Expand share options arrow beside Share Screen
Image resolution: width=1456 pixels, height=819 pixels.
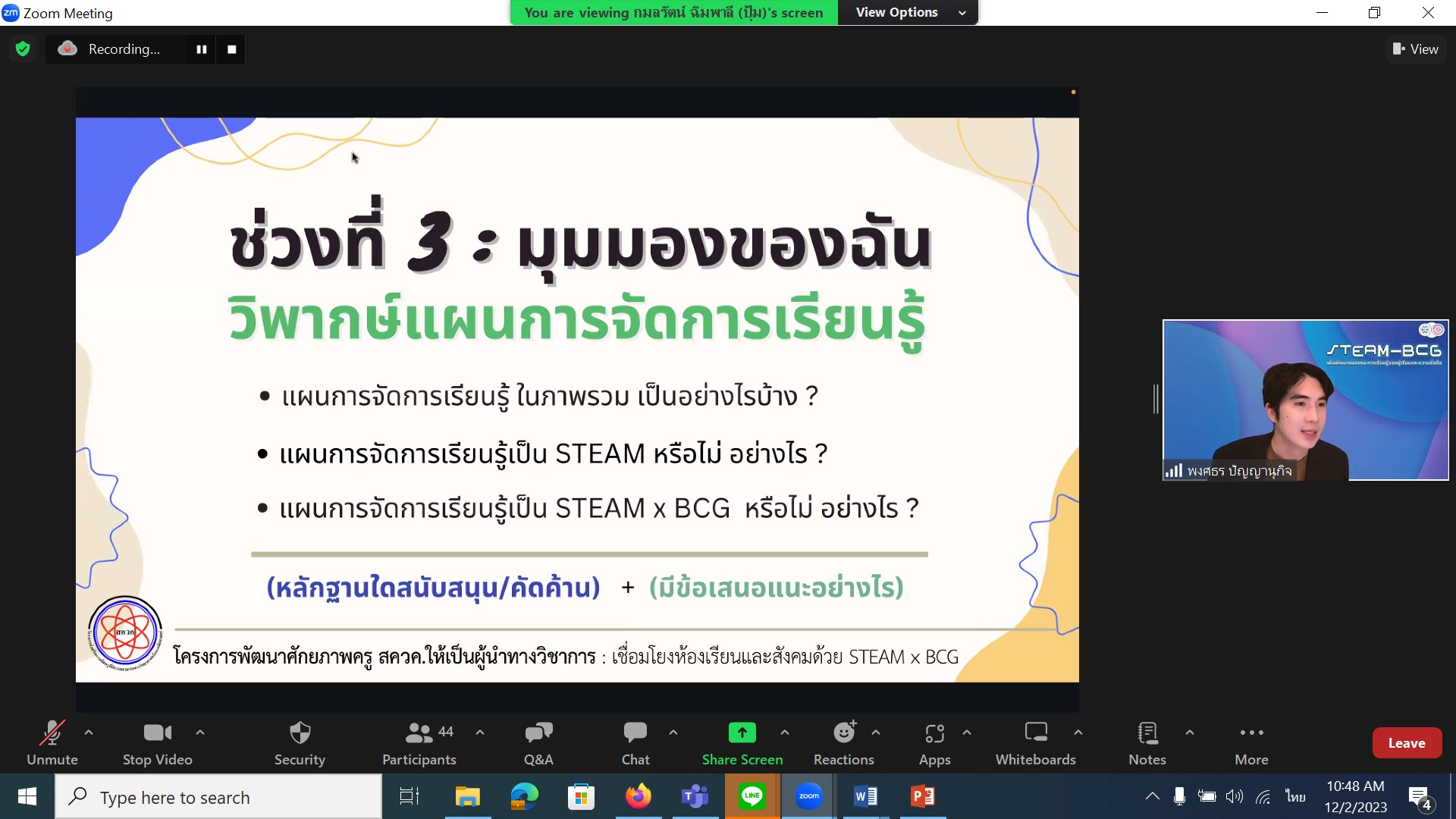coord(785,733)
